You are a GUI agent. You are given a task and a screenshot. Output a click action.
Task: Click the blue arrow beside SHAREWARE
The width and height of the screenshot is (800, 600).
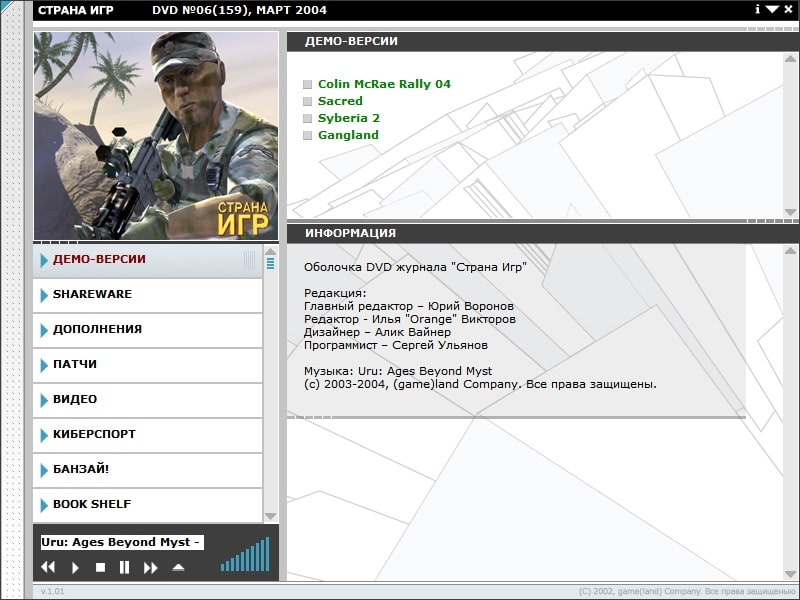coord(44,295)
